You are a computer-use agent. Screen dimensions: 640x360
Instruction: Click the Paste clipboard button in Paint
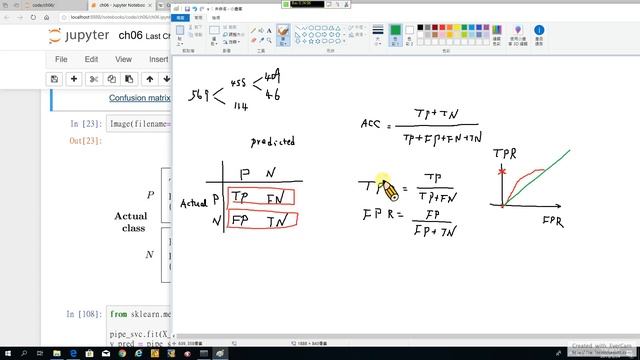coord(180,35)
